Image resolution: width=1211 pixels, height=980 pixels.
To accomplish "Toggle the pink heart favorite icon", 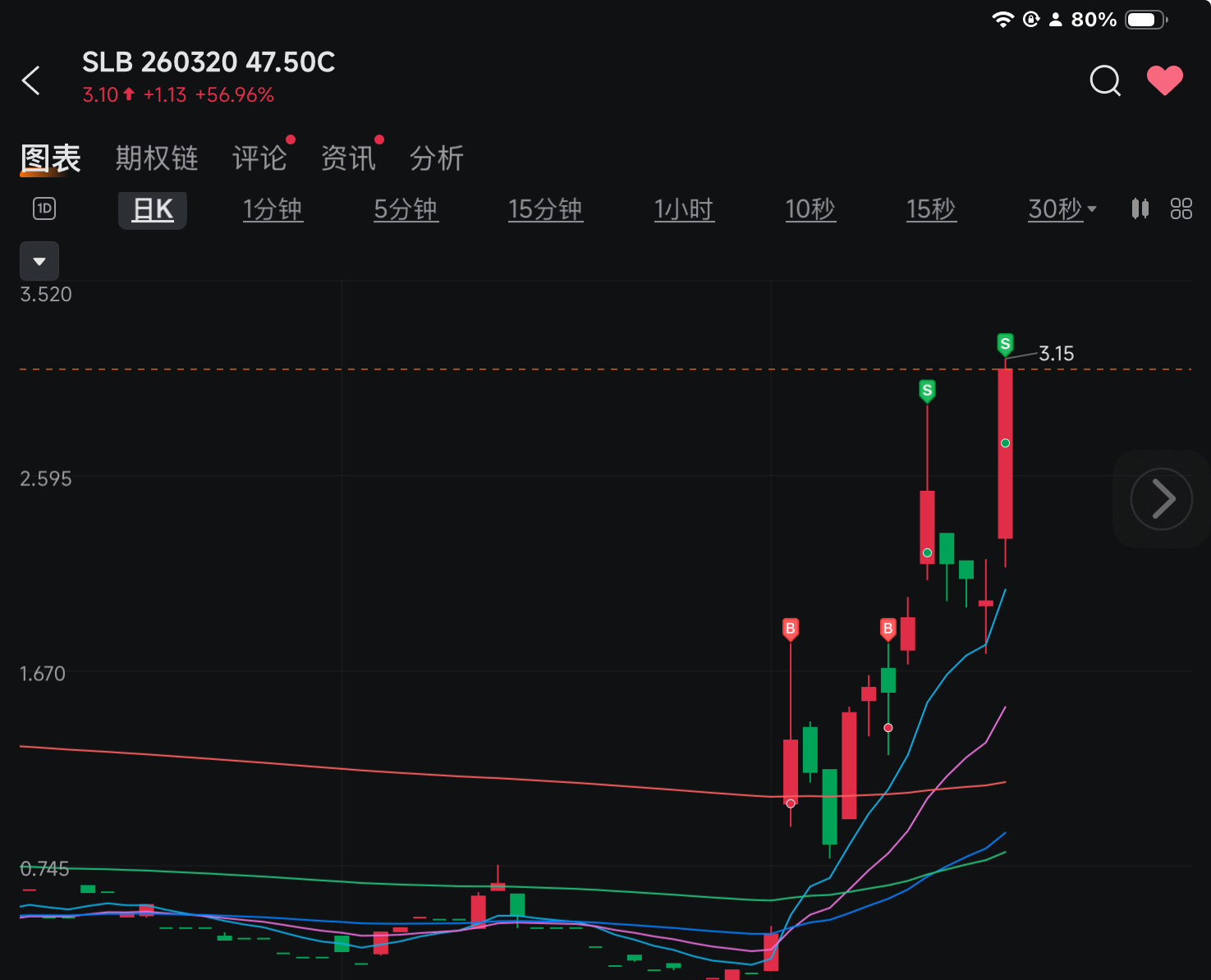I will coord(1165,80).
